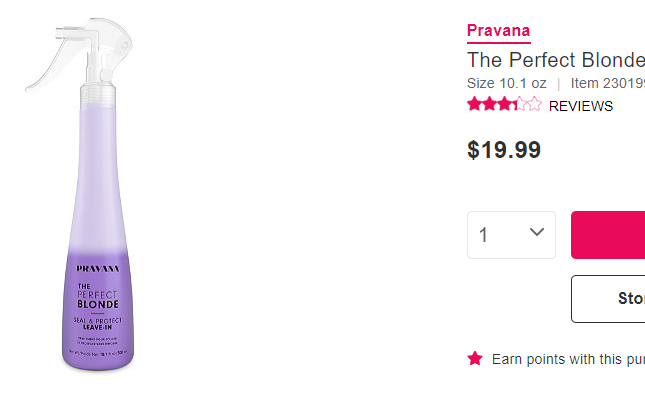
Task: Click the Size 10.1 oz text
Action: [x=508, y=83]
